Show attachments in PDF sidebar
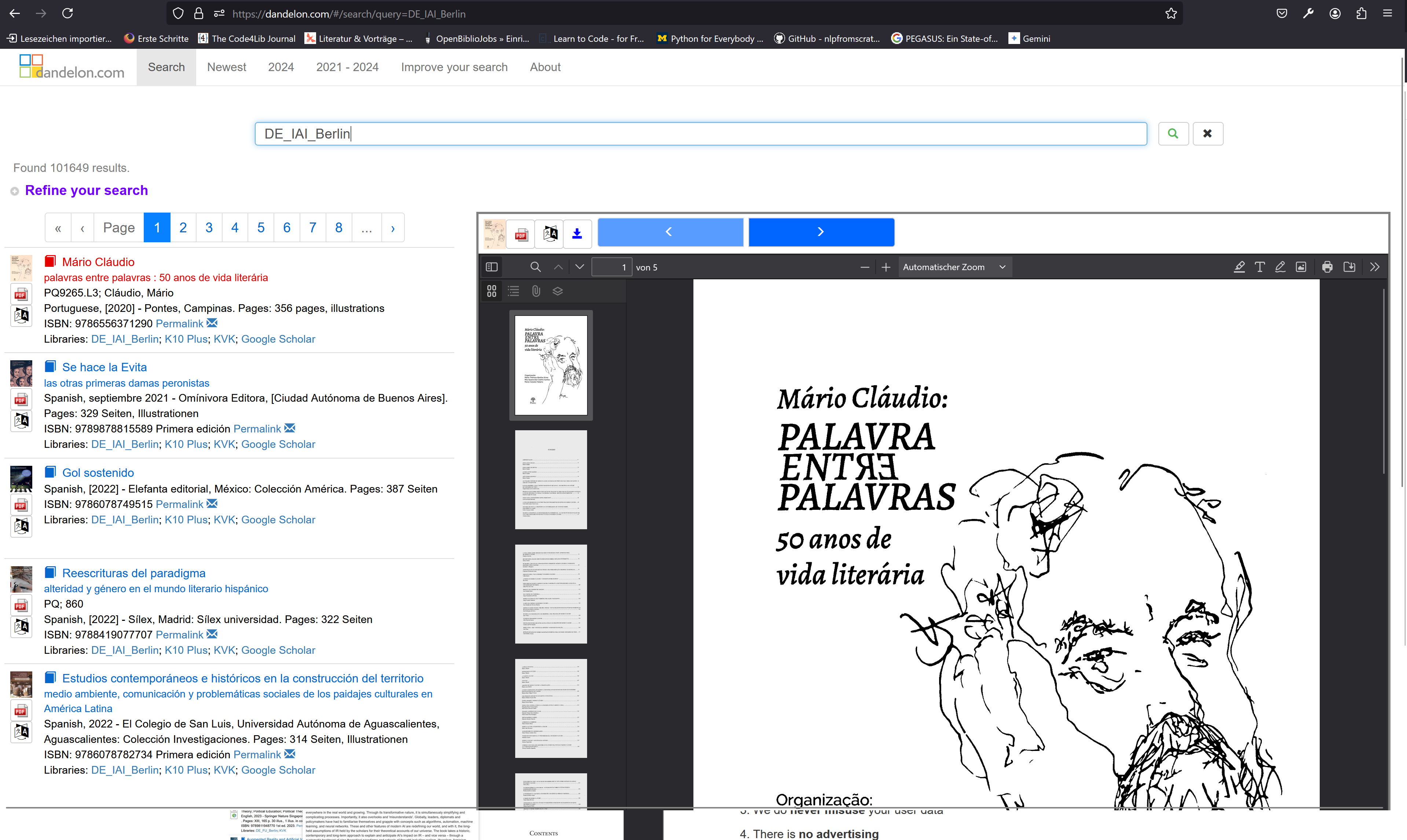Viewport: 1407px width, 840px height. [x=536, y=291]
